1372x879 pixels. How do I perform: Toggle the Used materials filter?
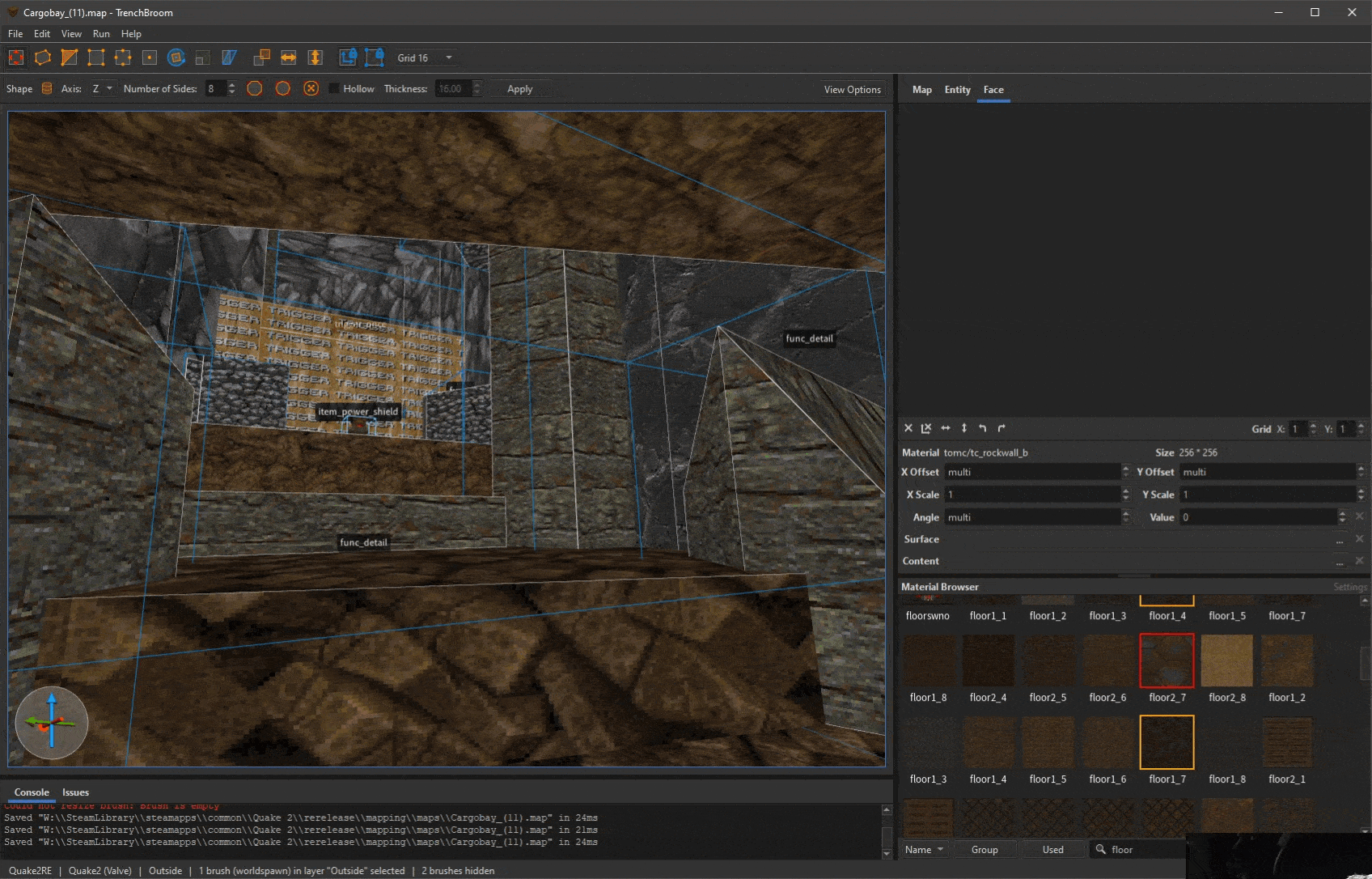coord(1052,850)
